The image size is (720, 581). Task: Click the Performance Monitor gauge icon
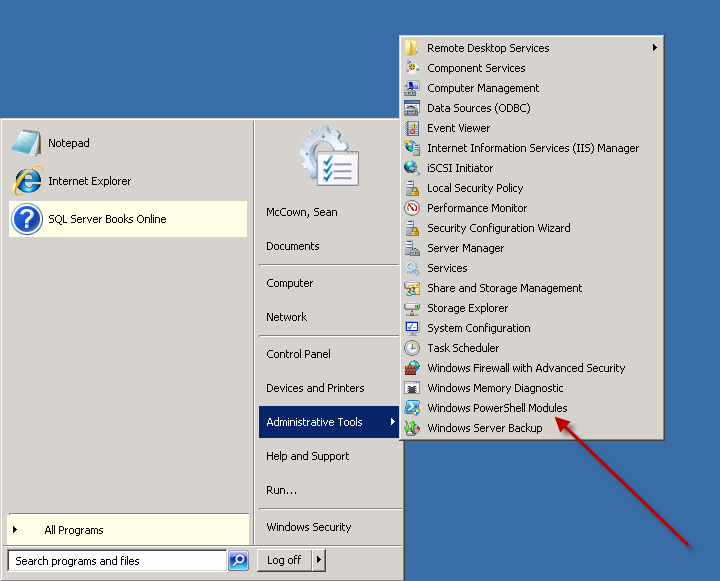412,208
